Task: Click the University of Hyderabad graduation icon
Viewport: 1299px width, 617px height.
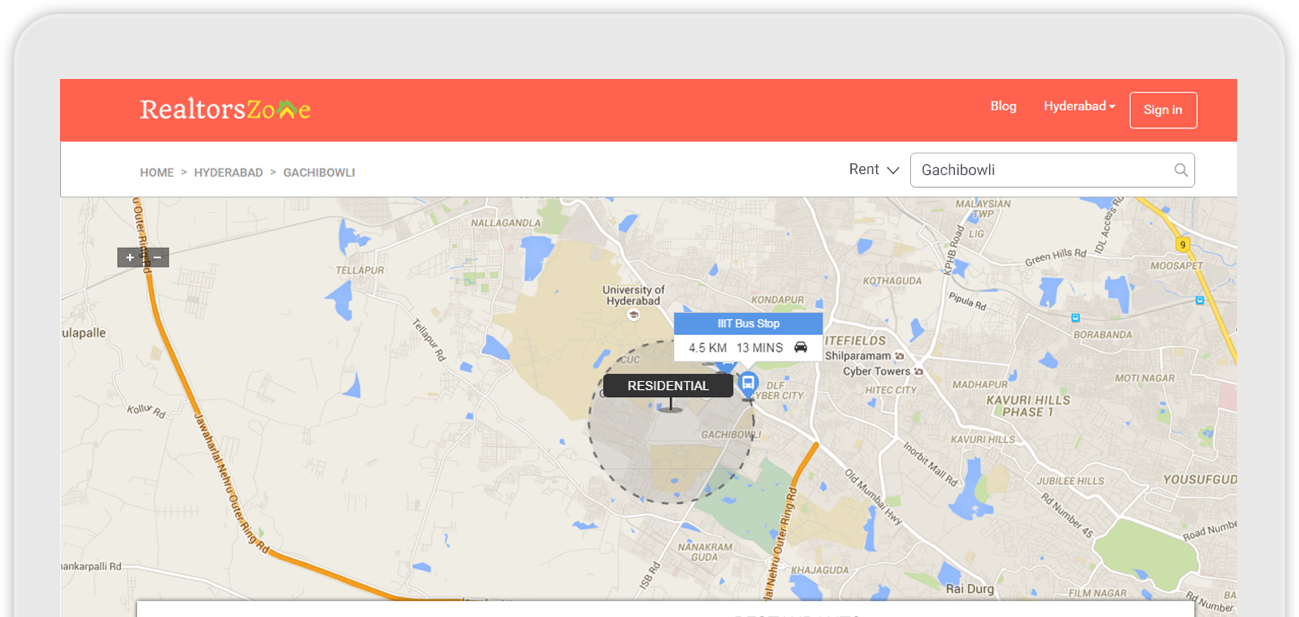Action: 633,314
